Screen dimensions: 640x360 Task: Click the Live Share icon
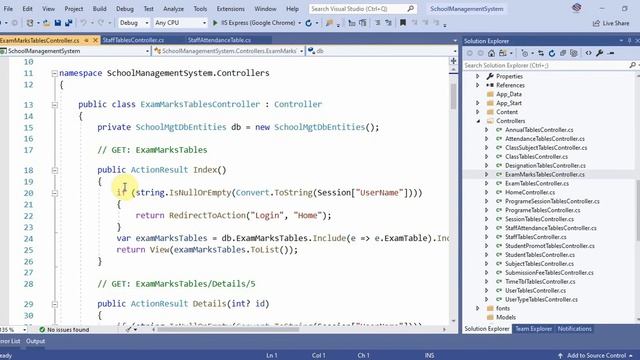tap(596, 23)
